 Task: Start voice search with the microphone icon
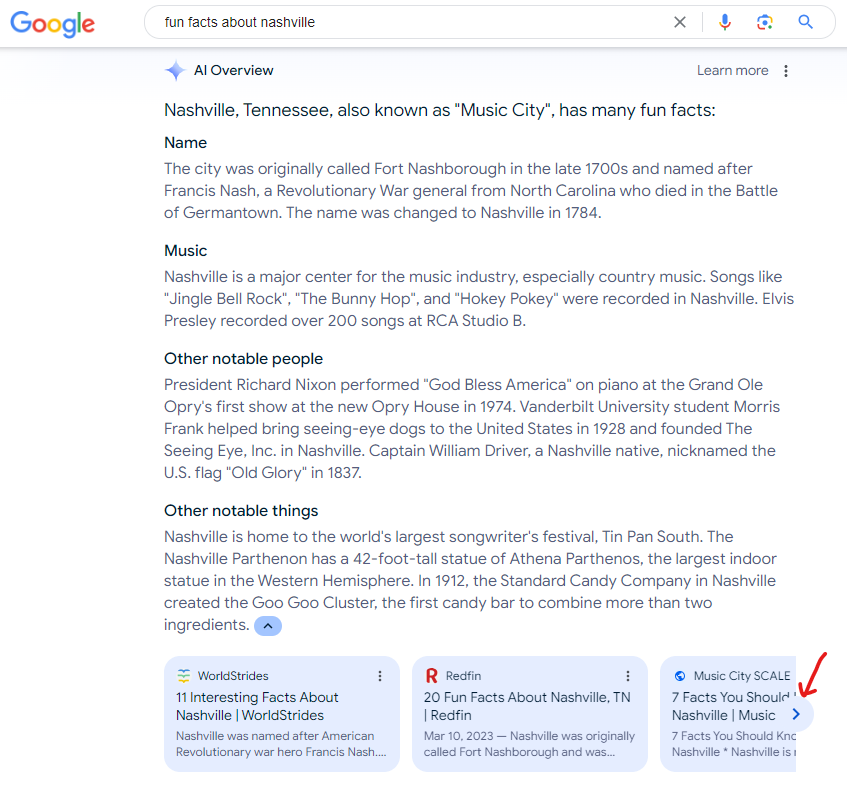click(725, 22)
